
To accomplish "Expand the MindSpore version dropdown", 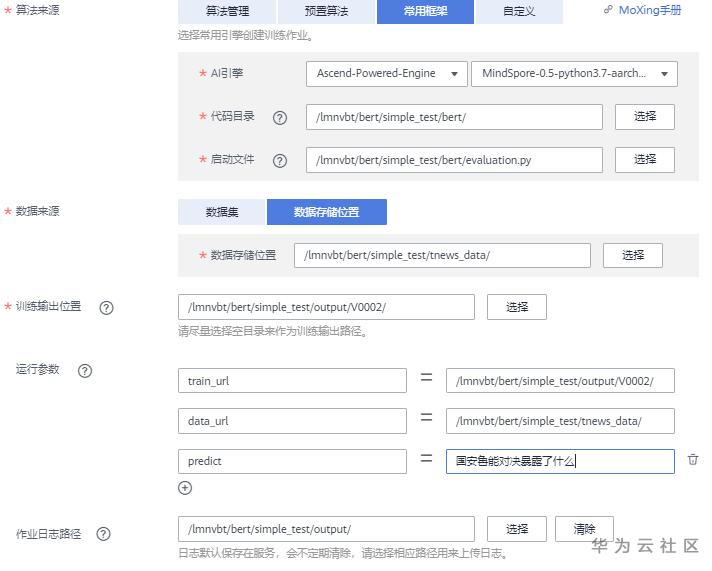I will click(x=579, y=74).
